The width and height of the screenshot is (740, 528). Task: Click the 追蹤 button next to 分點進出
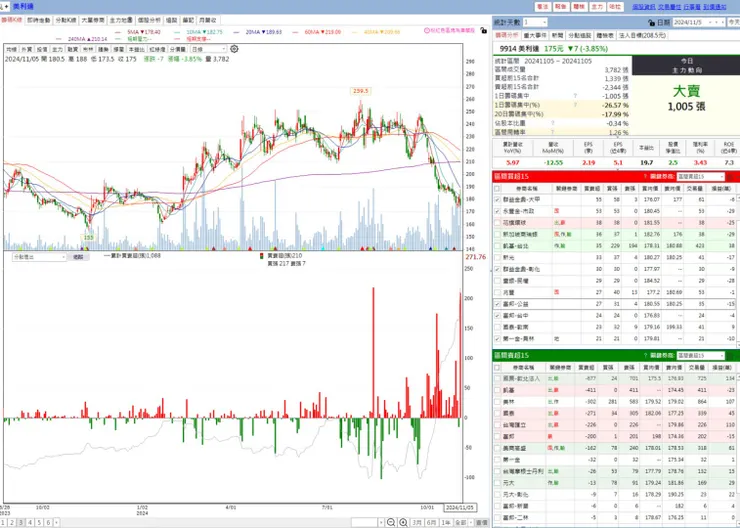click(78, 257)
